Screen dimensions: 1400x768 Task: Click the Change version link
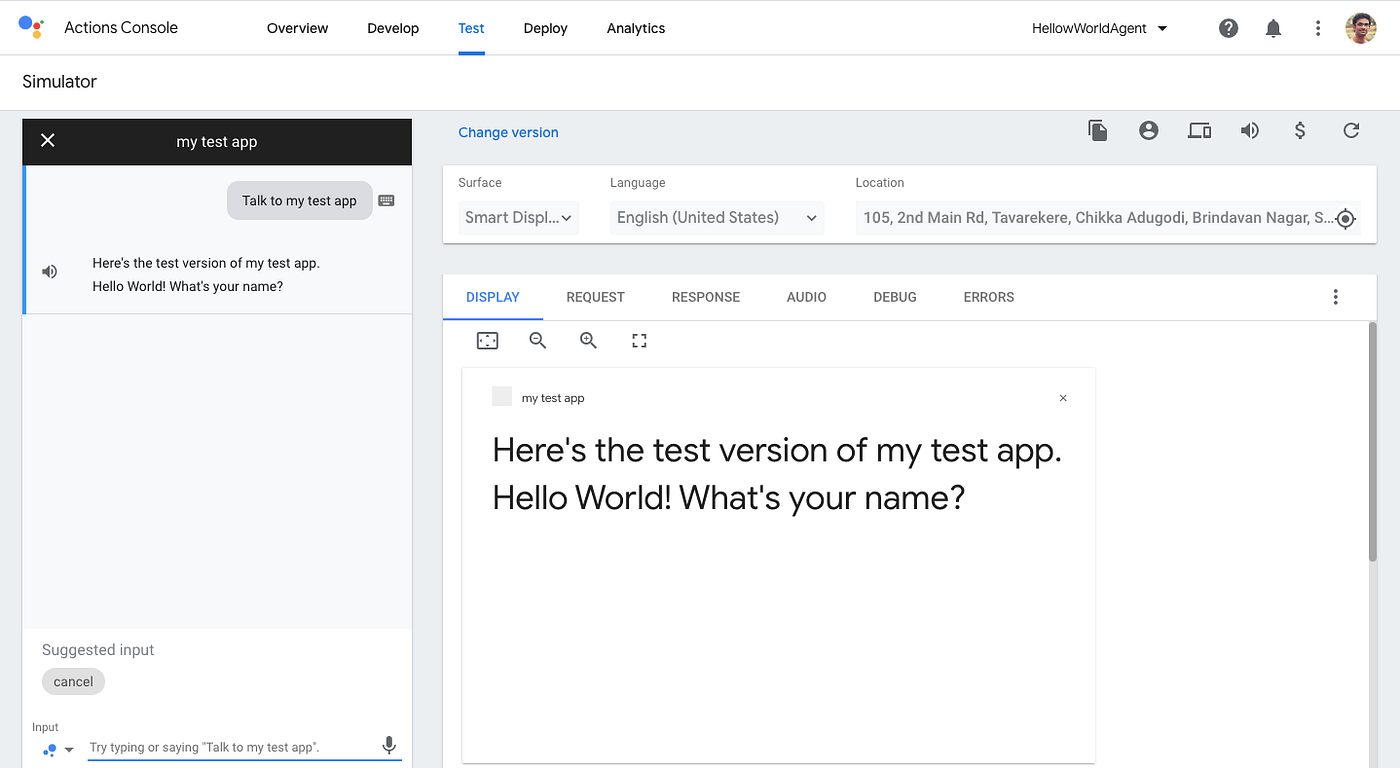coord(508,132)
